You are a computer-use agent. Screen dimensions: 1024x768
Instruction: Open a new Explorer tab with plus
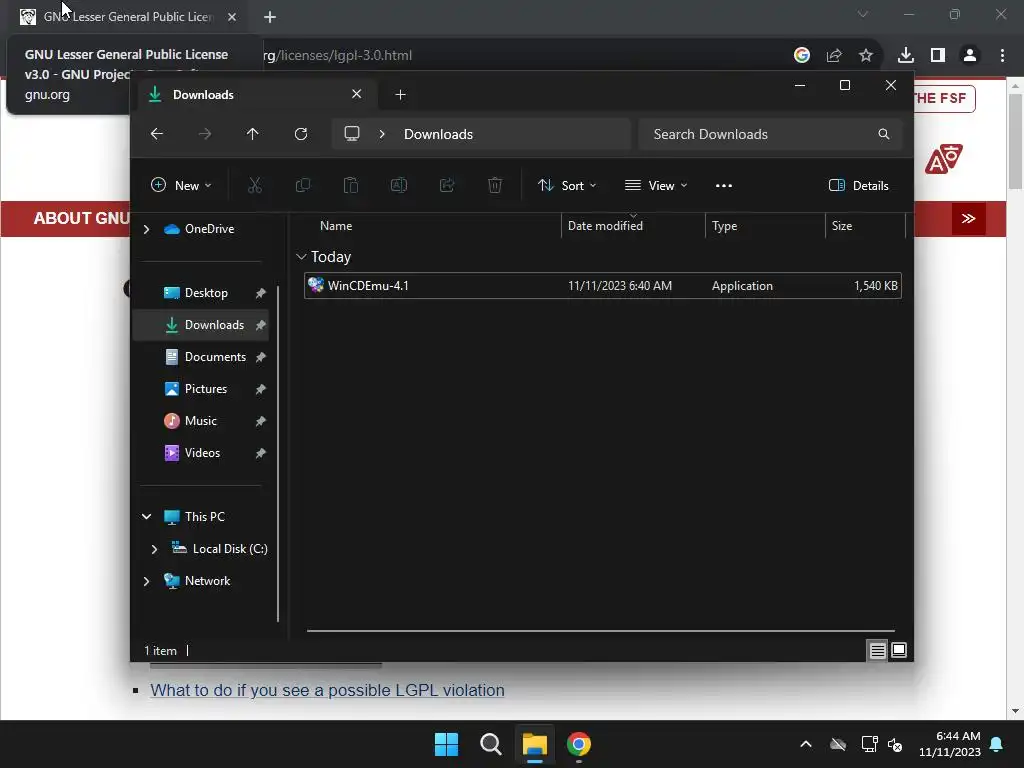pos(400,95)
